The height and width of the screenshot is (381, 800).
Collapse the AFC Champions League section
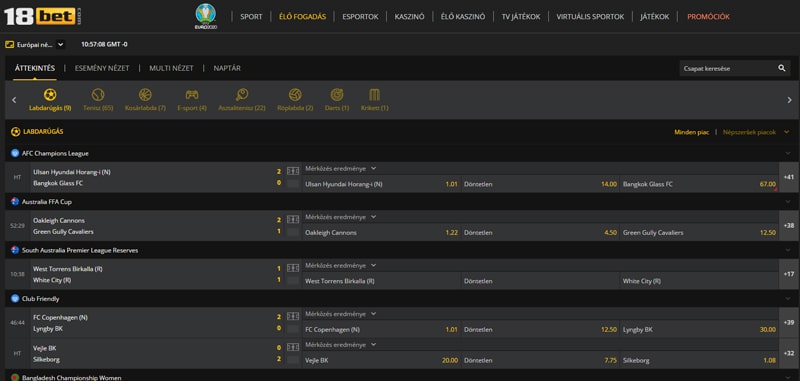click(x=786, y=153)
